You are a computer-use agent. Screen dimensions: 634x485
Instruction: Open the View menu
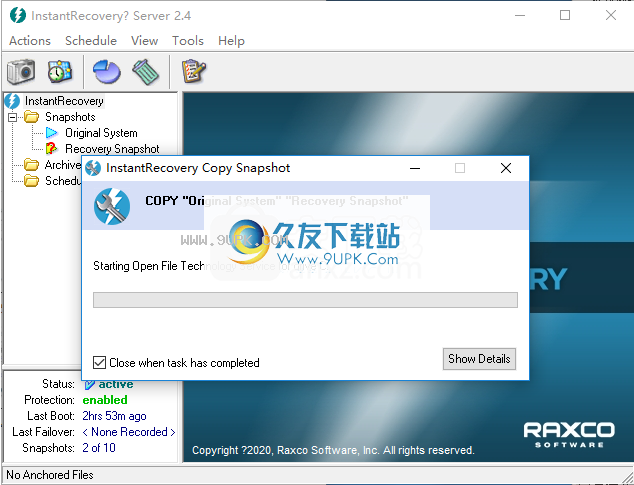tap(144, 41)
